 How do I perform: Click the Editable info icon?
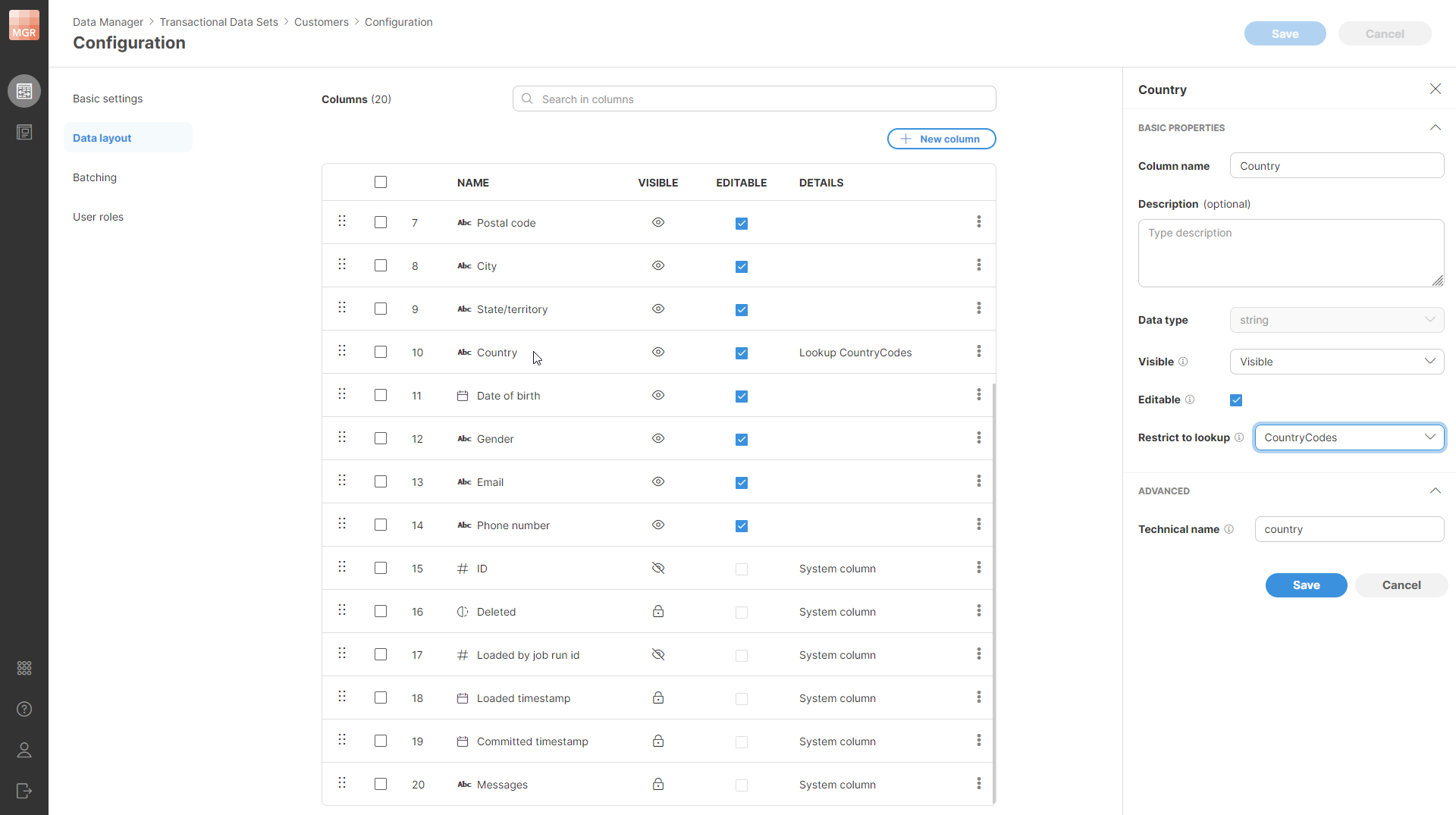[x=1190, y=400]
